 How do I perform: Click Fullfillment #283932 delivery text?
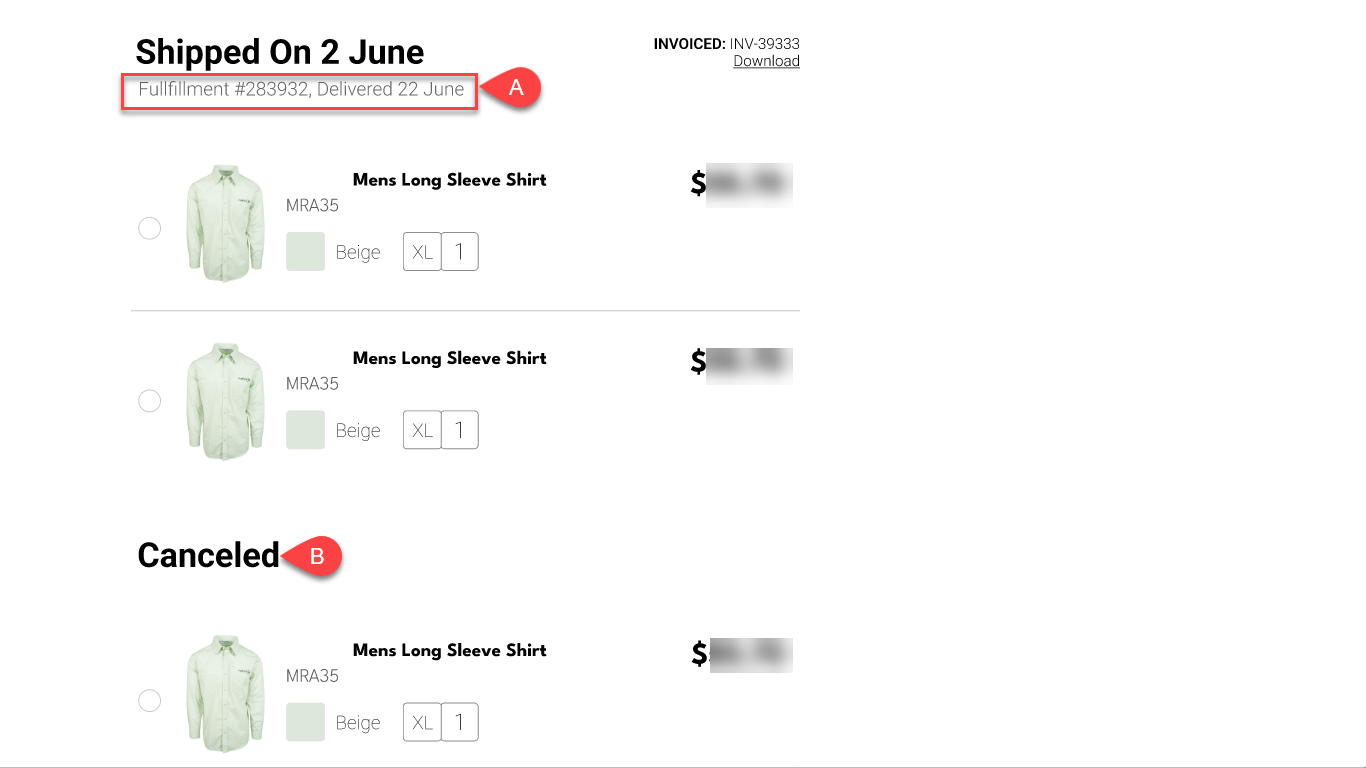click(301, 89)
